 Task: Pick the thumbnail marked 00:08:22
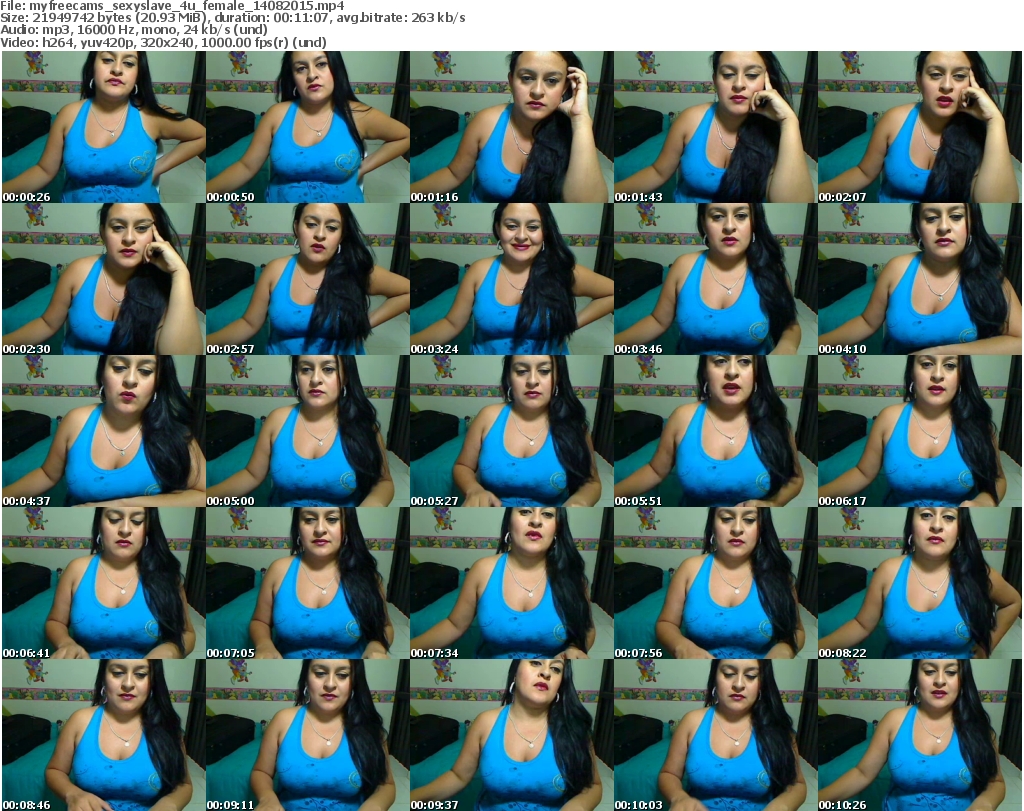[920, 583]
